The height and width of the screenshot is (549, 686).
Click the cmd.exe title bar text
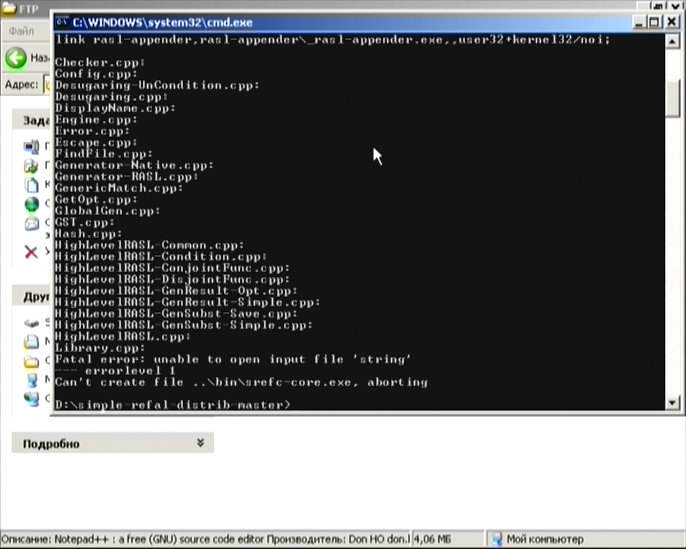point(163,23)
